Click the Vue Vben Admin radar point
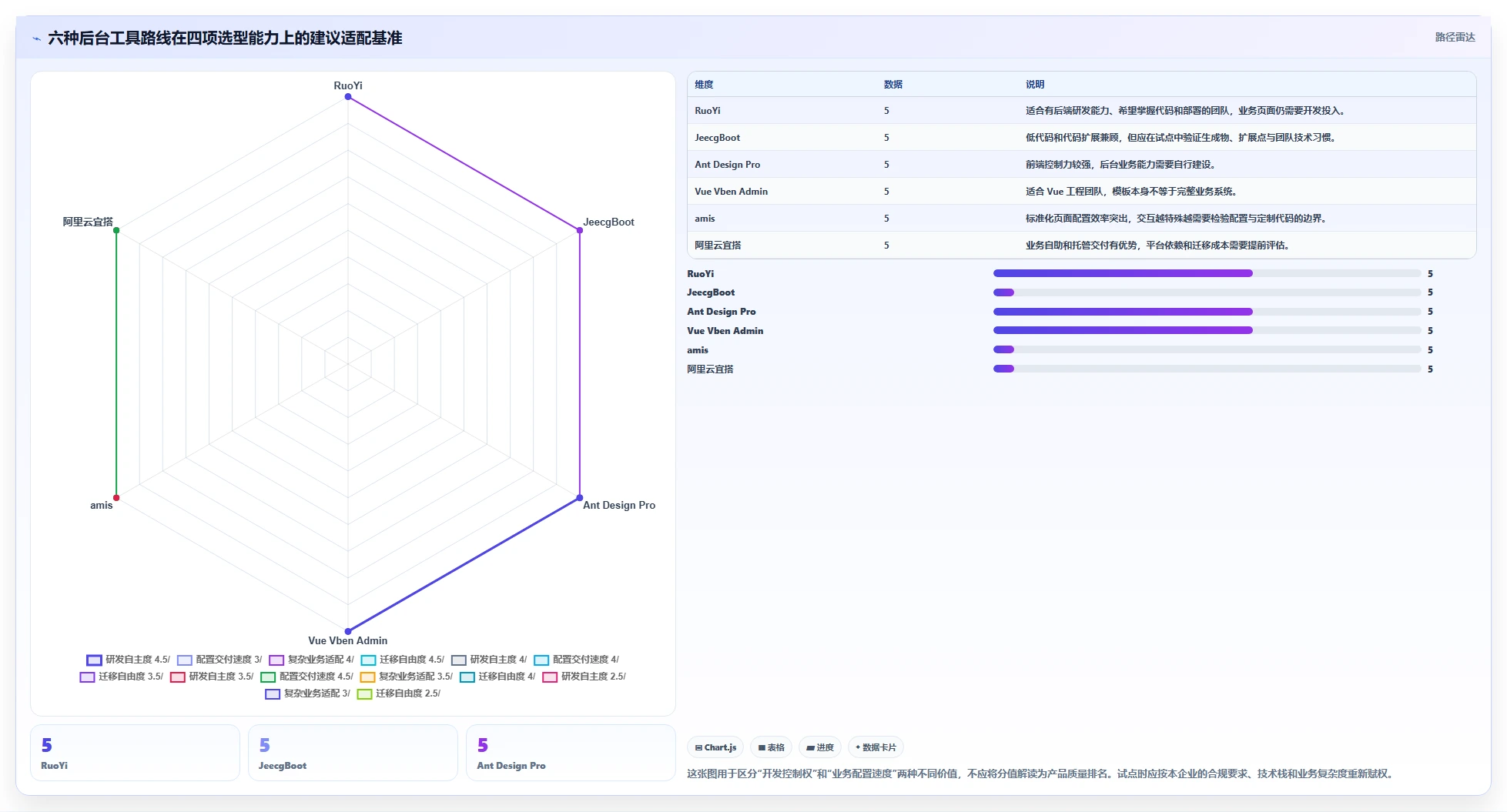Screen dimensions: 1507x812 348,631
